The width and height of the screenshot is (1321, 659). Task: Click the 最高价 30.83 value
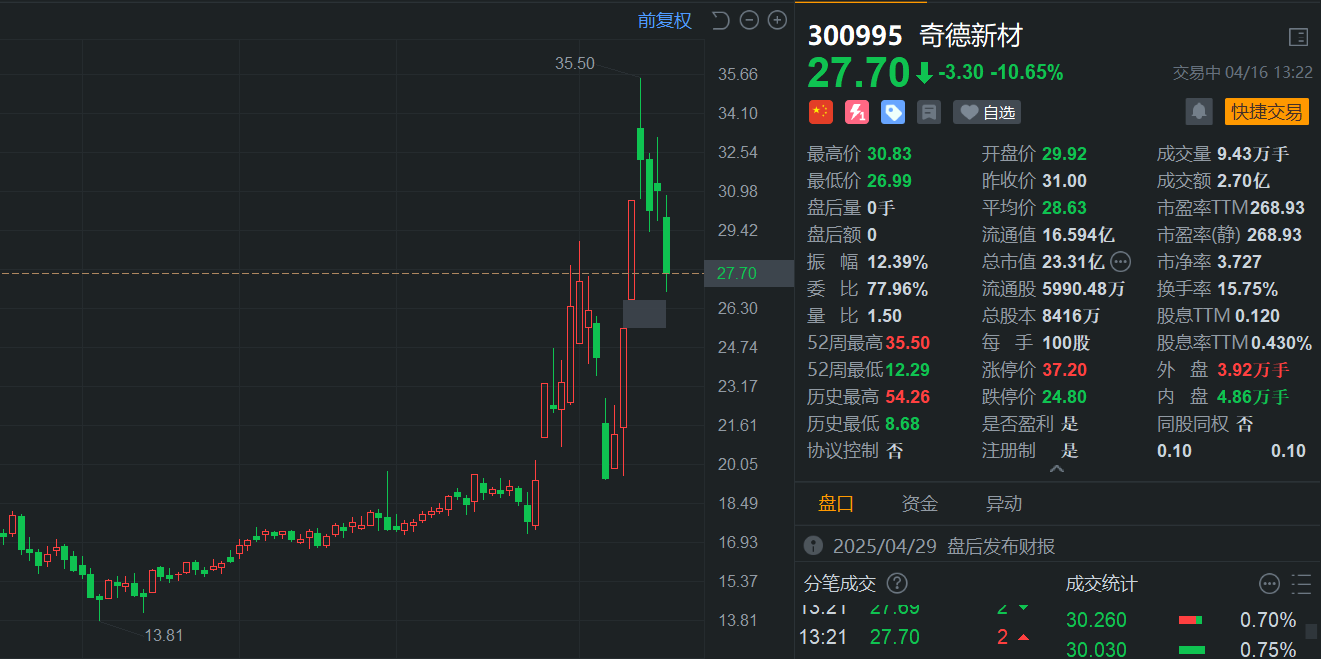pos(889,154)
